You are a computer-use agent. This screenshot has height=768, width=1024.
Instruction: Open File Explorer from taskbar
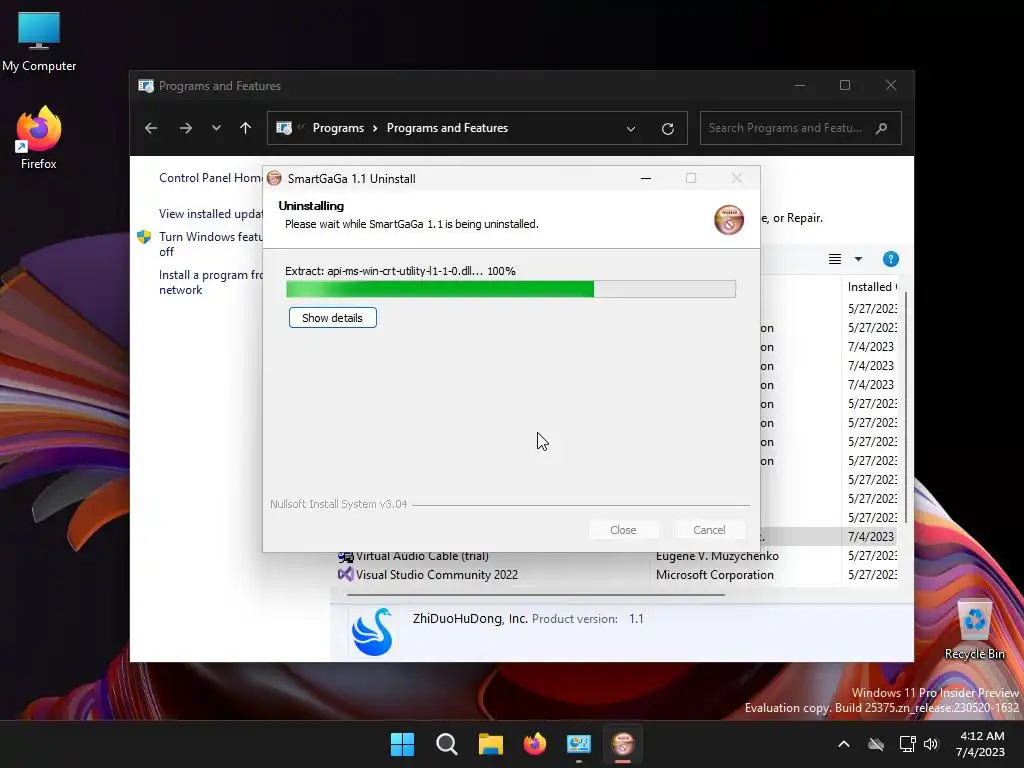point(490,744)
